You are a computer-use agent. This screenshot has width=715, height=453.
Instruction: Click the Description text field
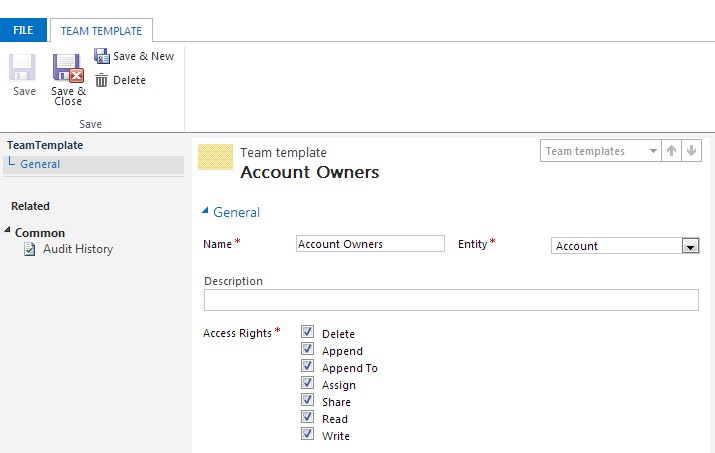(x=451, y=300)
